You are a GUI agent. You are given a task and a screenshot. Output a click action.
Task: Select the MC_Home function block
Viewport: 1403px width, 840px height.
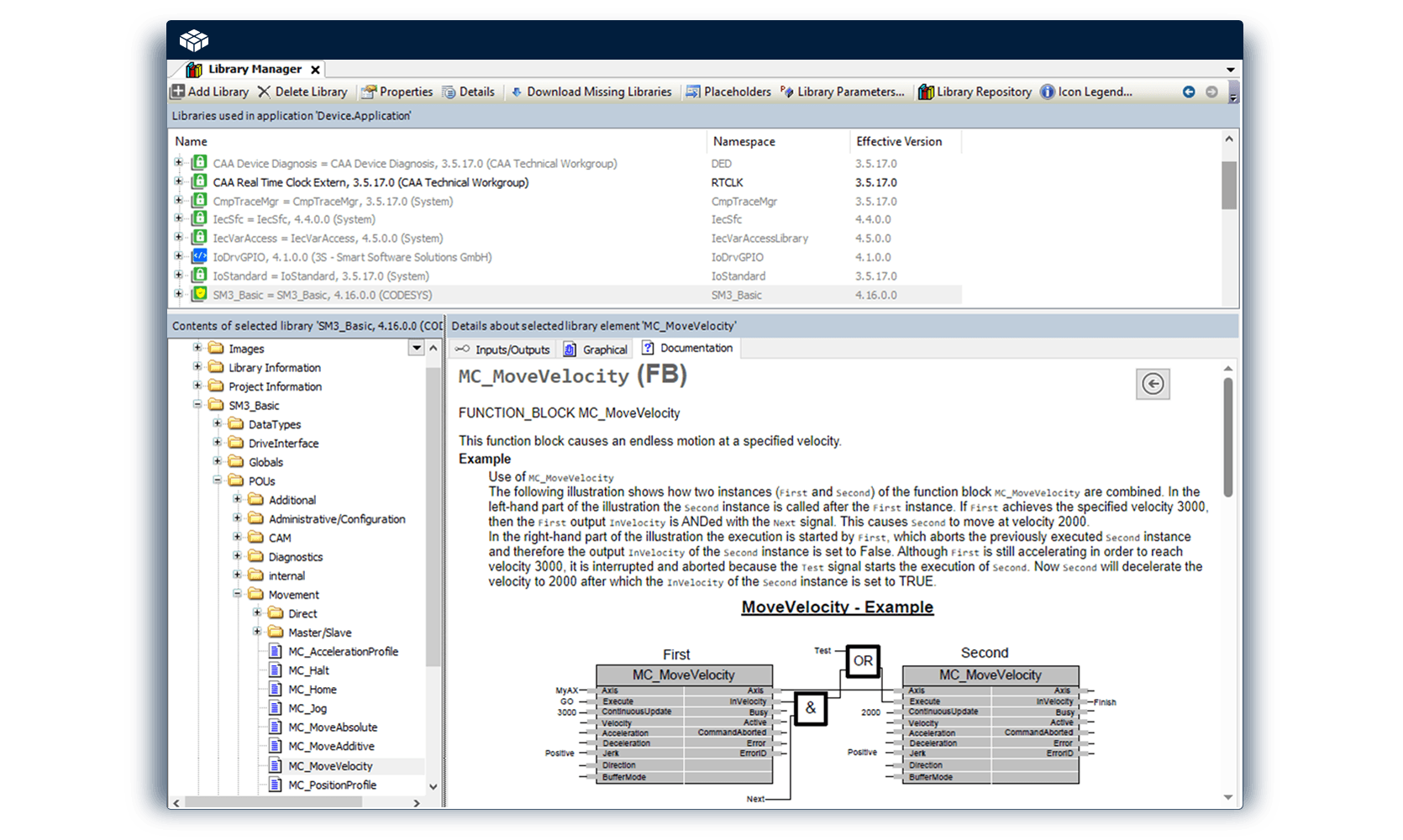click(x=312, y=690)
